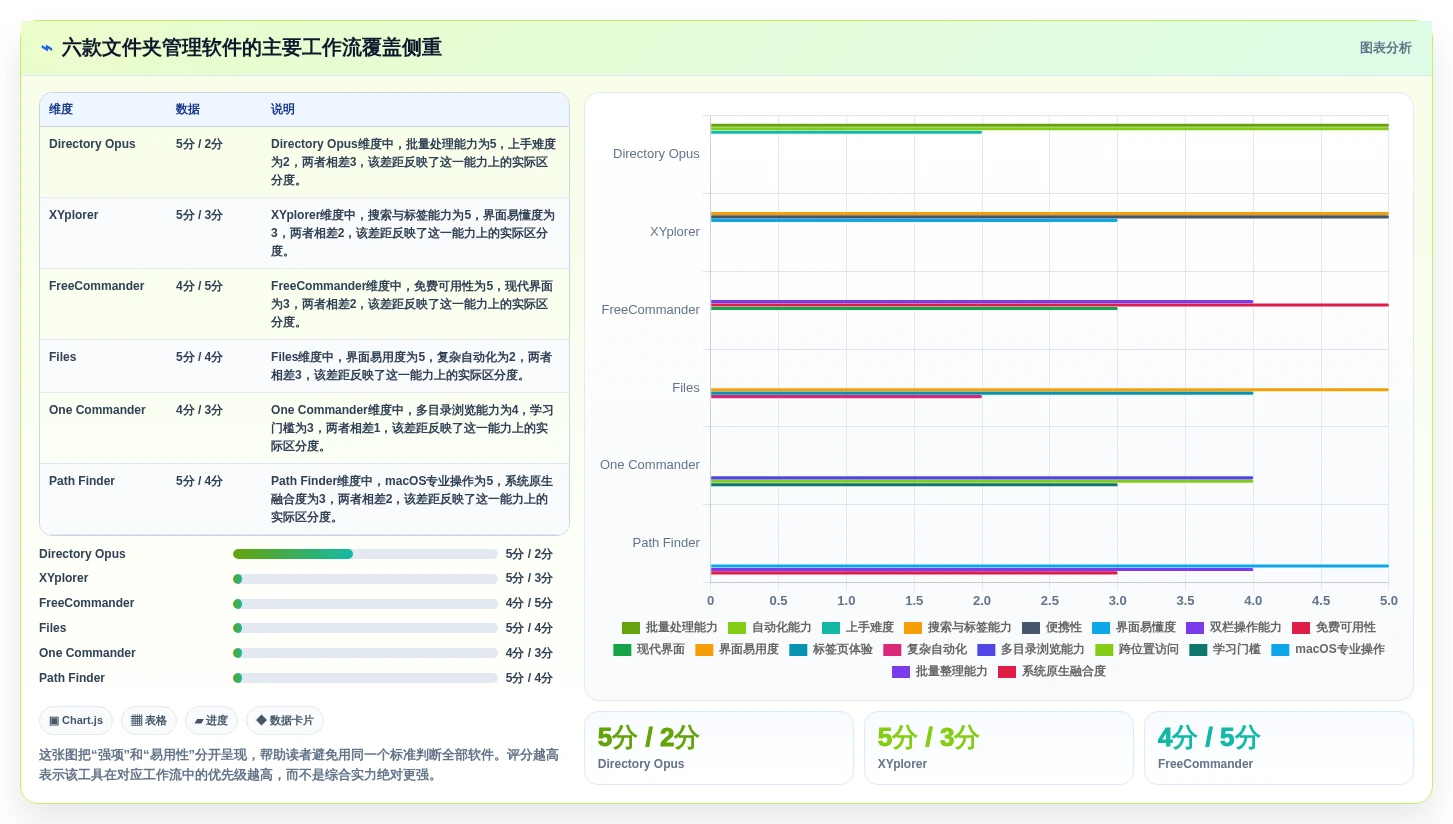1453x824 pixels.
Task: Select the XYplorer table row name
Action: click(x=73, y=215)
